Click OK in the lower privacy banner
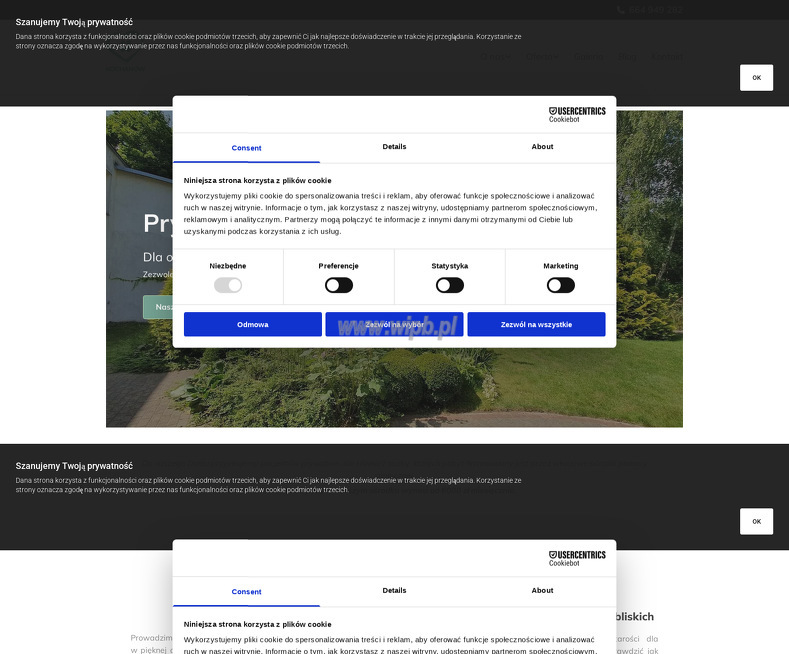The height and width of the screenshot is (654, 789). [x=756, y=521]
